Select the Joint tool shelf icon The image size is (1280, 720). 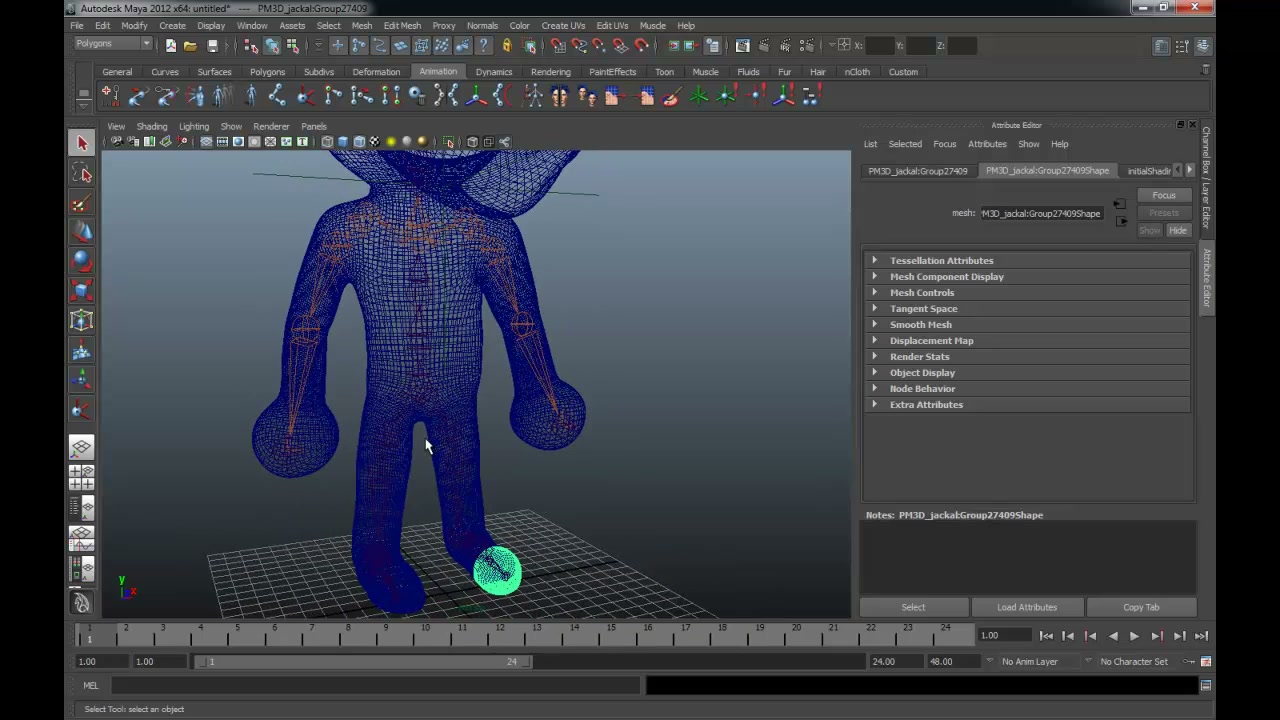click(x=277, y=96)
